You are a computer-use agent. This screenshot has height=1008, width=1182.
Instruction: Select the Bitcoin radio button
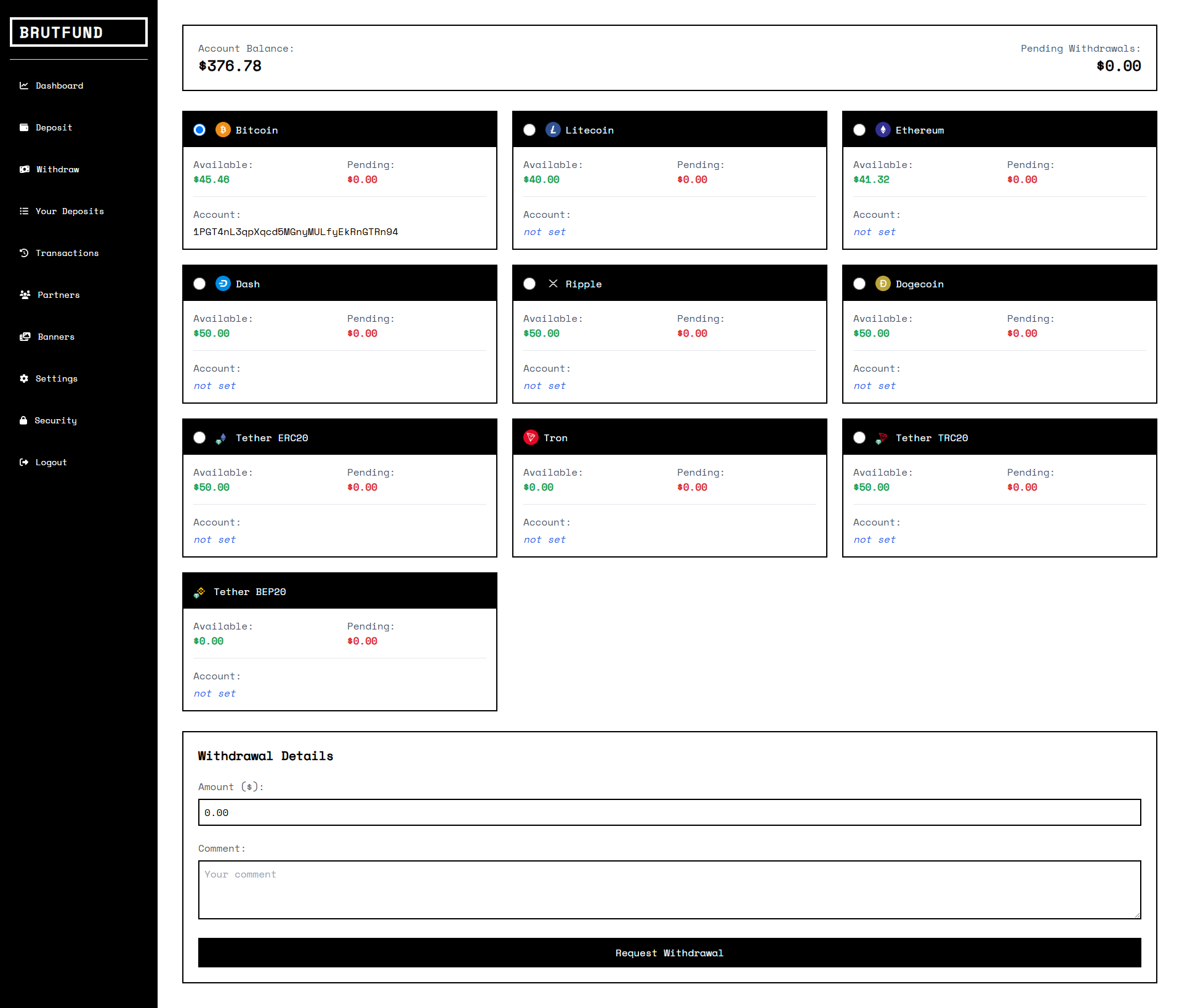pos(199,130)
